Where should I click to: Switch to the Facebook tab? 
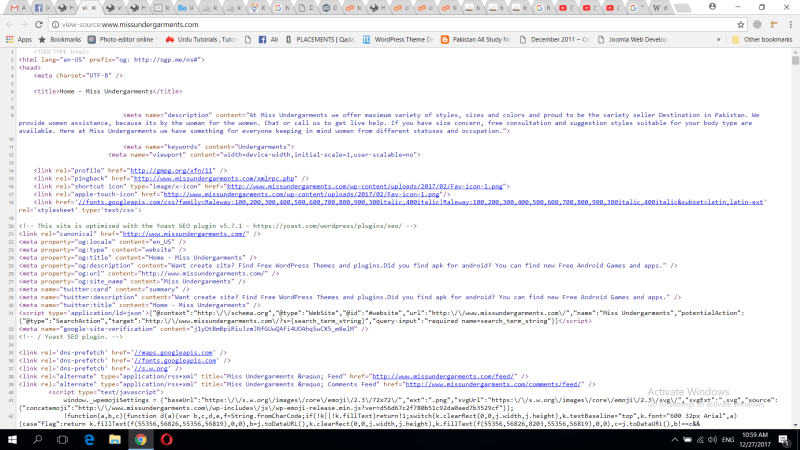pos(41,8)
